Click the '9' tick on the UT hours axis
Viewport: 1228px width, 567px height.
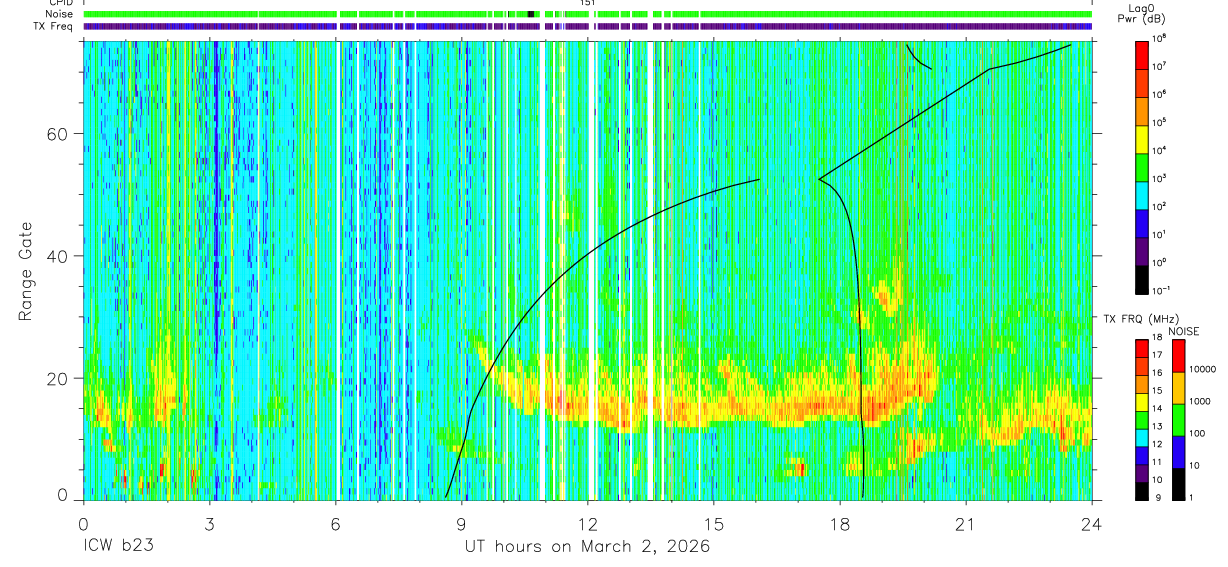click(x=461, y=523)
